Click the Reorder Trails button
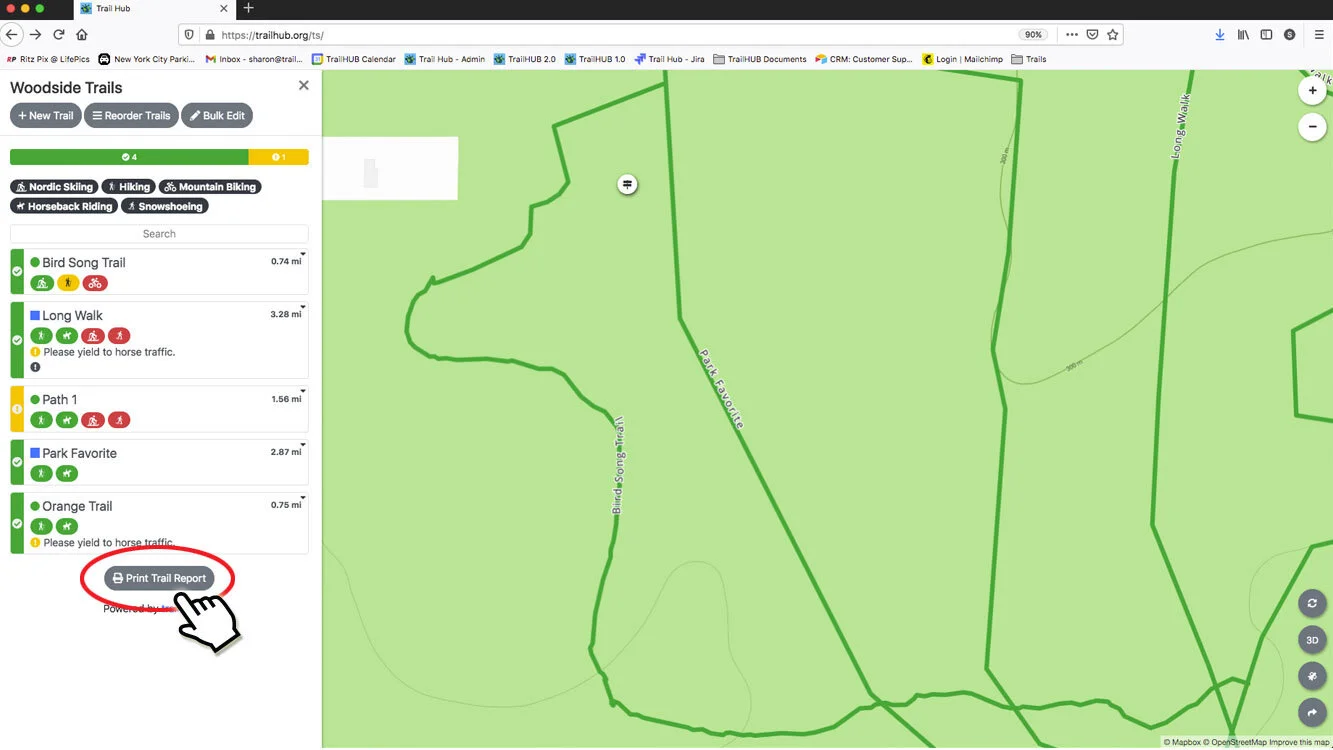The image size is (1333, 750). point(131,116)
